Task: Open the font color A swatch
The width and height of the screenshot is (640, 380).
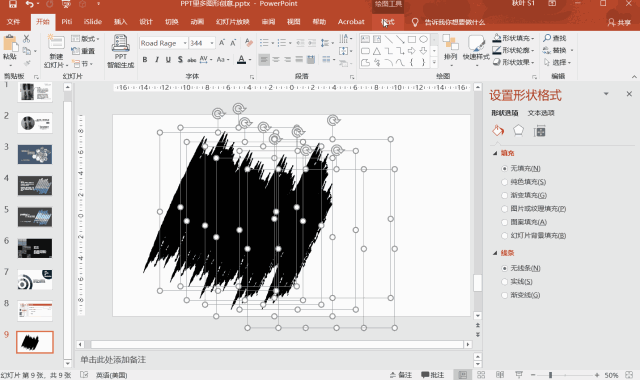Action: (241, 60)
